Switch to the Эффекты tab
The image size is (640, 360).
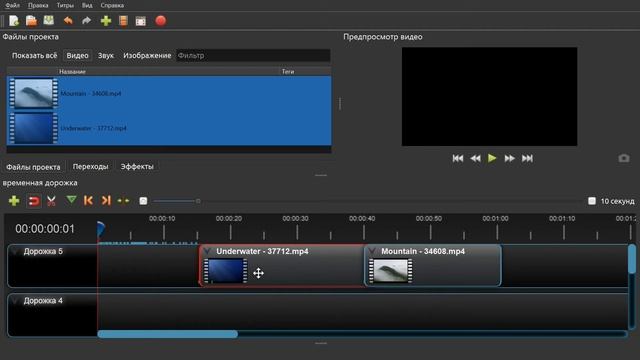pos(137,167)
